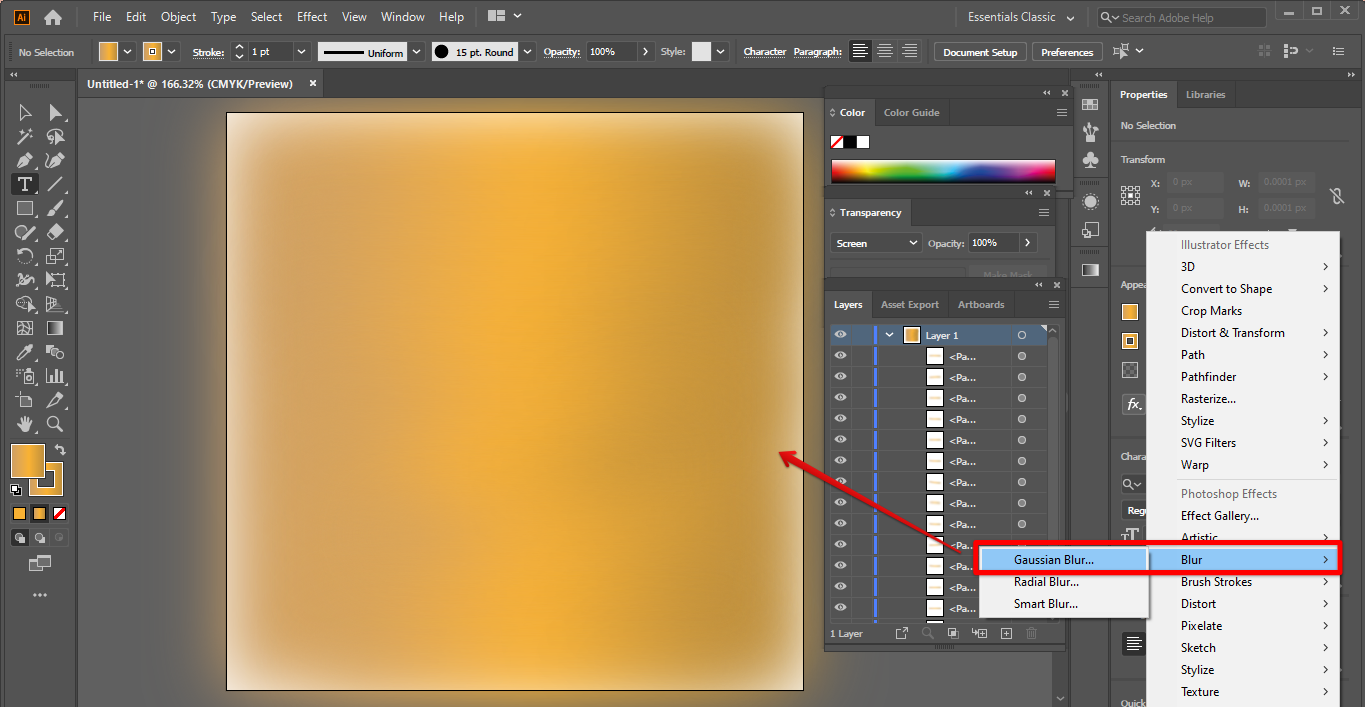Viewport: 1365px width, 707px height.
Task: Pick the Eyedropper tool
Action: (25, 352)
